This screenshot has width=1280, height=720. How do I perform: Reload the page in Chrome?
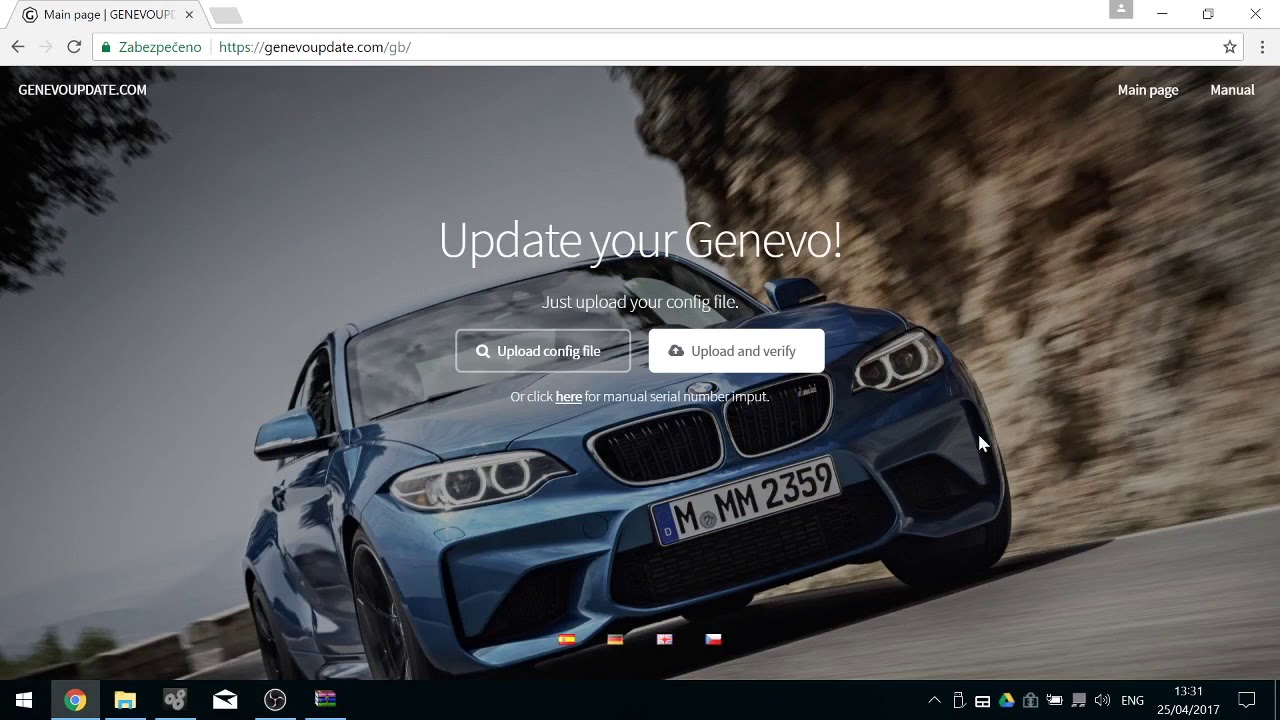pos(74,47)
